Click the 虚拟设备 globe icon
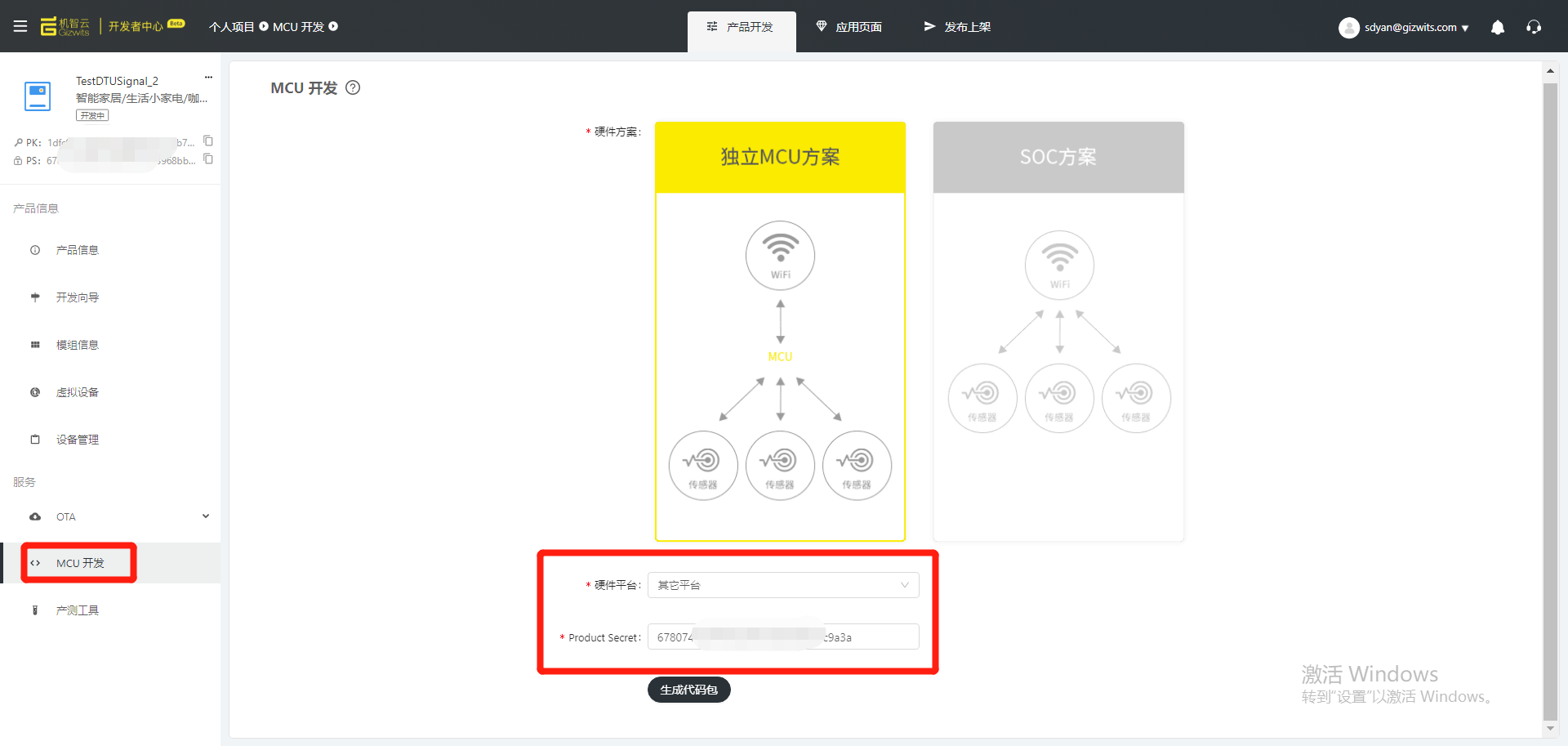1568x746 pixels. click(x=34, y=391)
